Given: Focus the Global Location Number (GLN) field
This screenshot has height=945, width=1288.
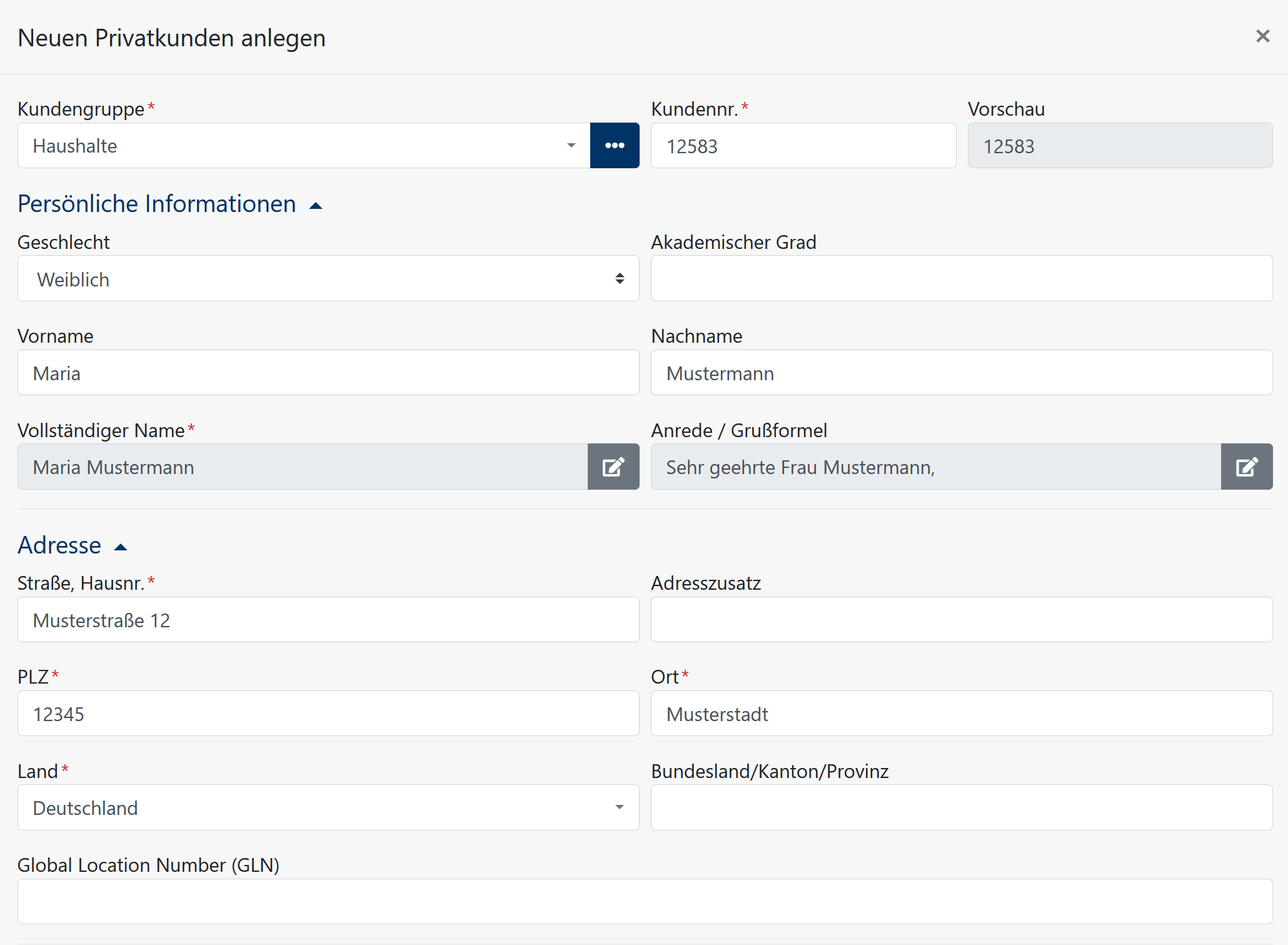Looking at the screenshot, I should pyautogui.click(x=645, y=902).
